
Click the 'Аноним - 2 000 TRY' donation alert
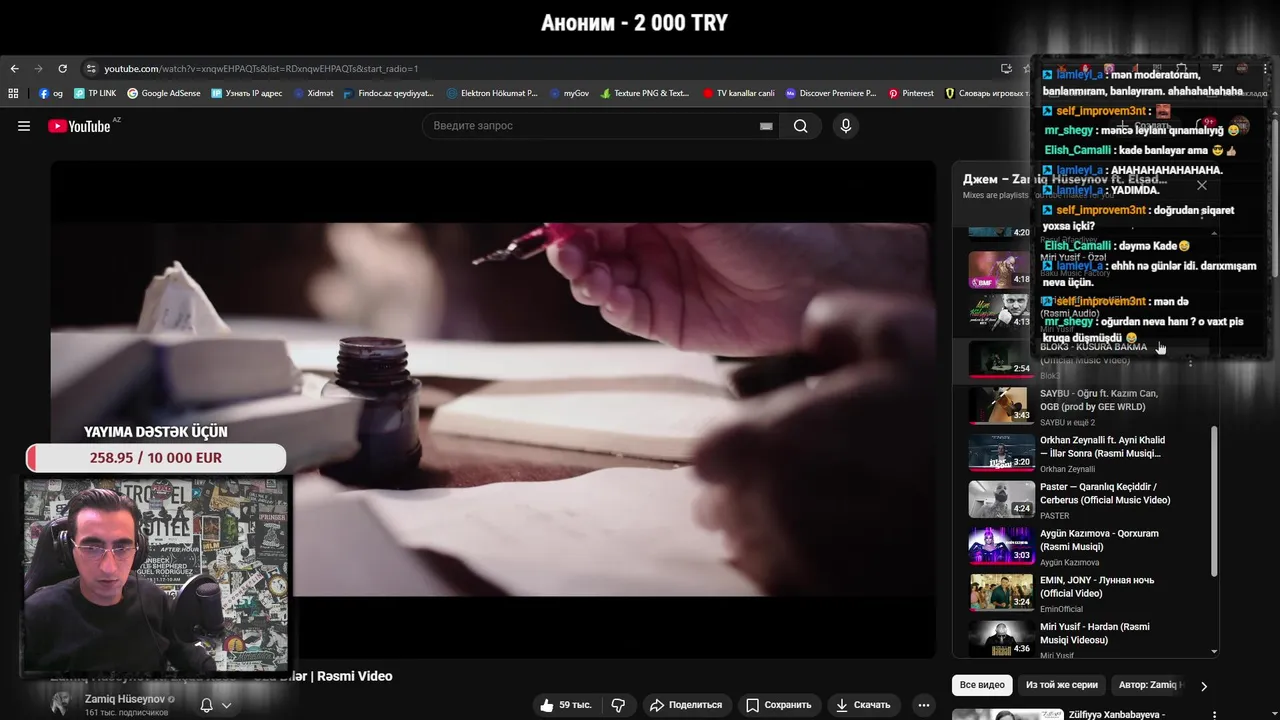coord(635,23)
